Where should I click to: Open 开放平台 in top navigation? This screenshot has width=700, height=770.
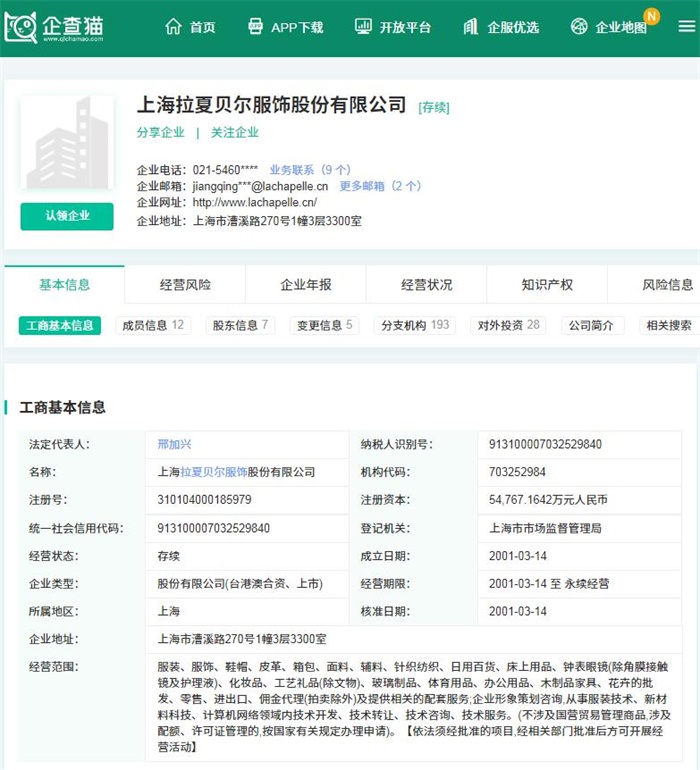pyautogui.click(x=405, y=27)
